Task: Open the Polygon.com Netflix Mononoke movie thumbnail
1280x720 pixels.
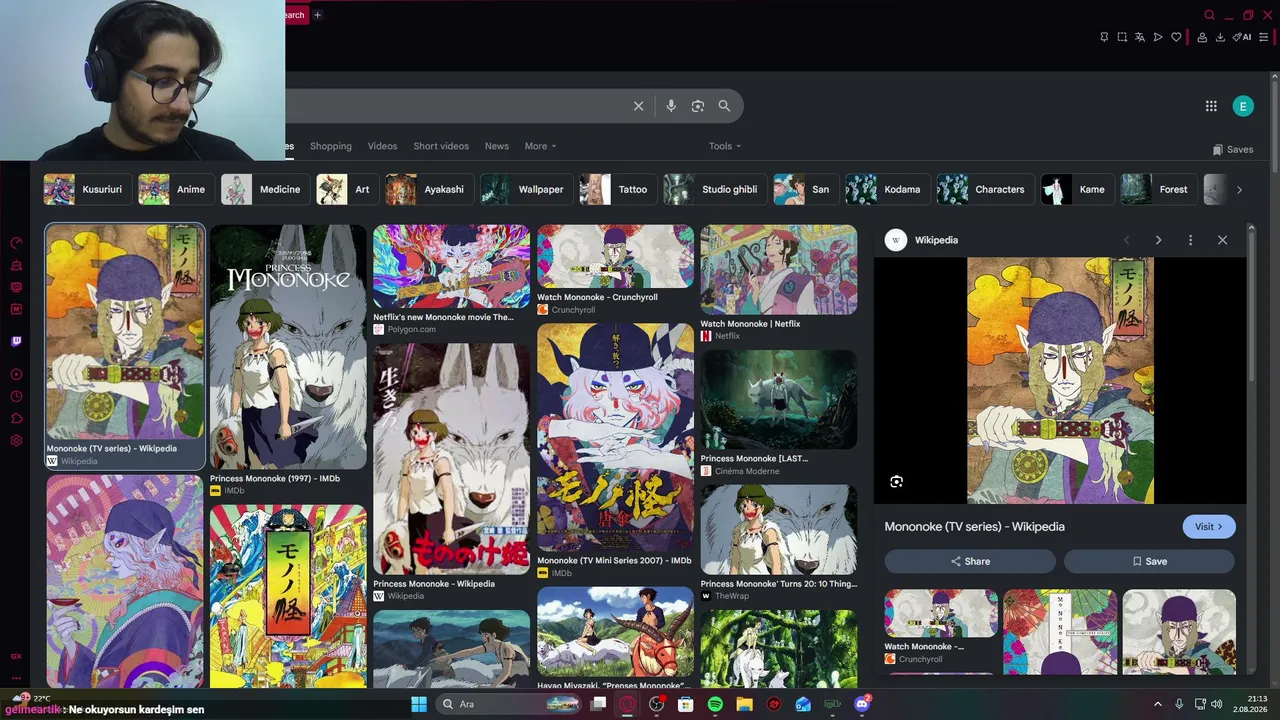Action: click(452, 267)
